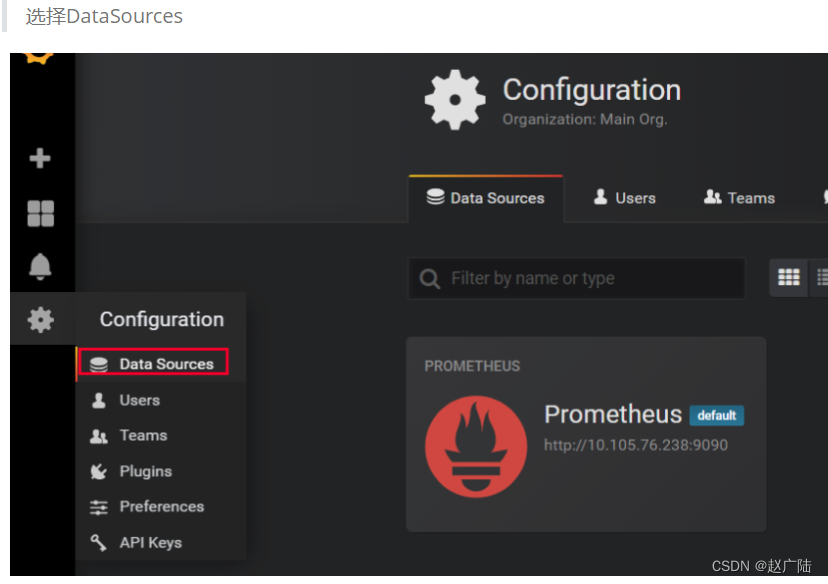The width and height of the screenshot is (828, 584).
Task: Open the Prometheus data source name
Action: click(613, 414)
